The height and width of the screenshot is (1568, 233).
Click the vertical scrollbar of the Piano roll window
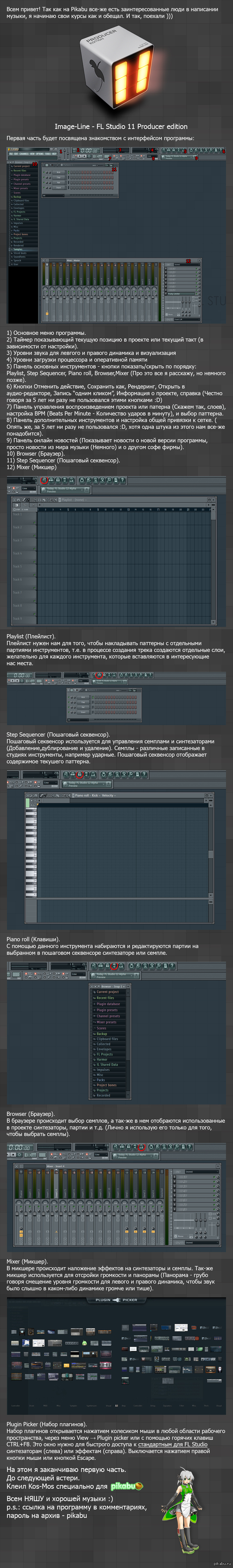[210, 852]
